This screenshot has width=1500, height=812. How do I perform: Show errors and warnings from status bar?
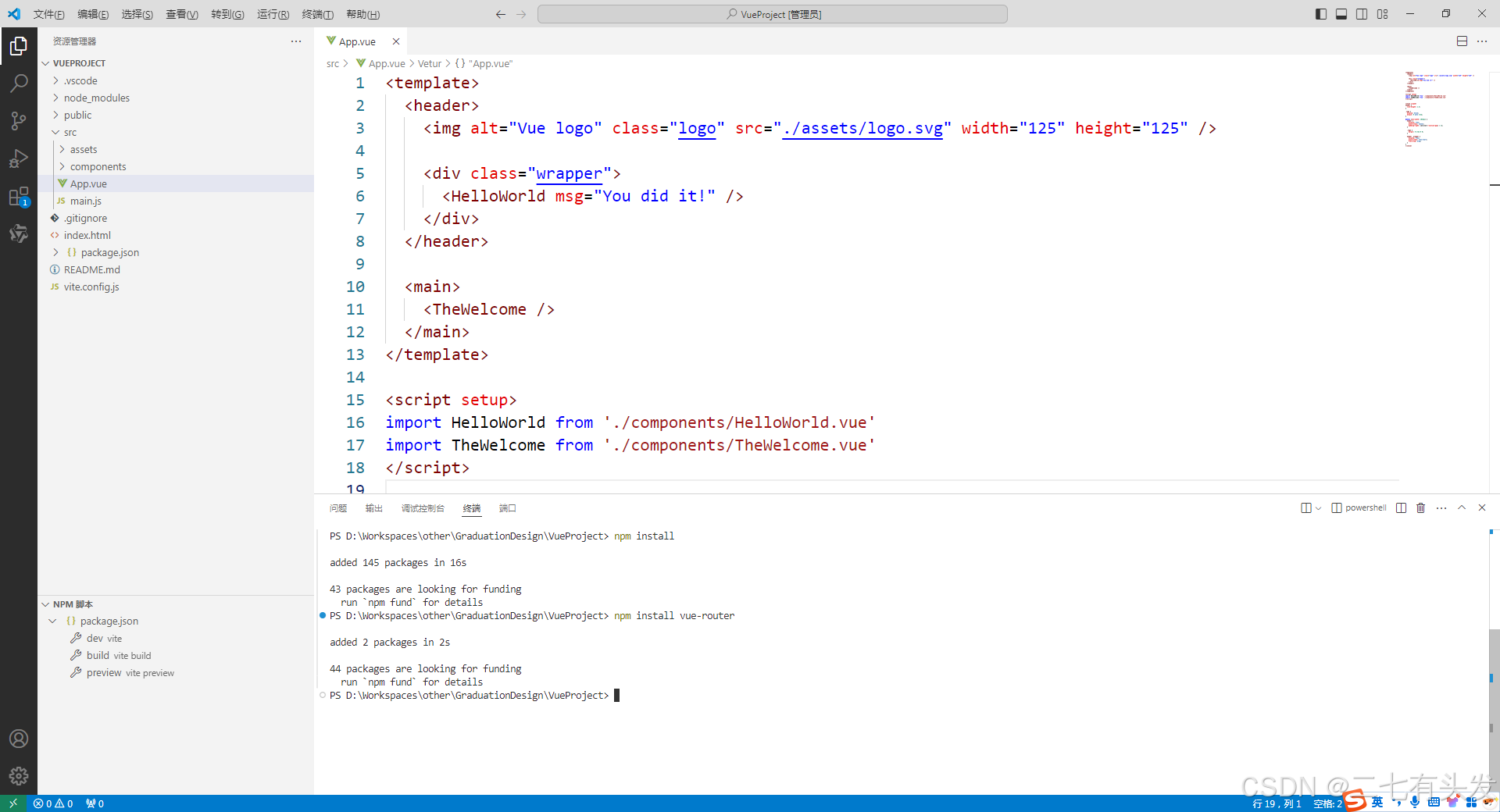(53, 803)
